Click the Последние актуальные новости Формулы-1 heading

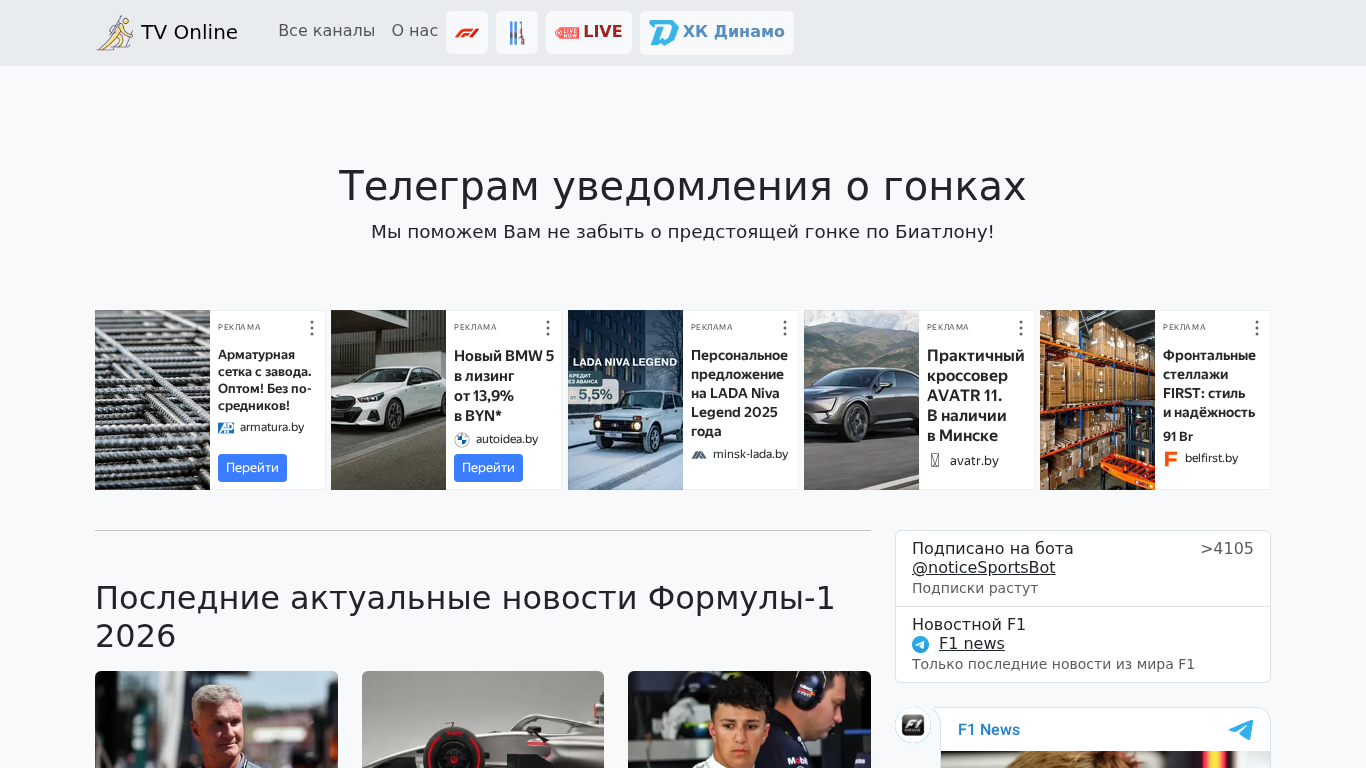[465, 617]
